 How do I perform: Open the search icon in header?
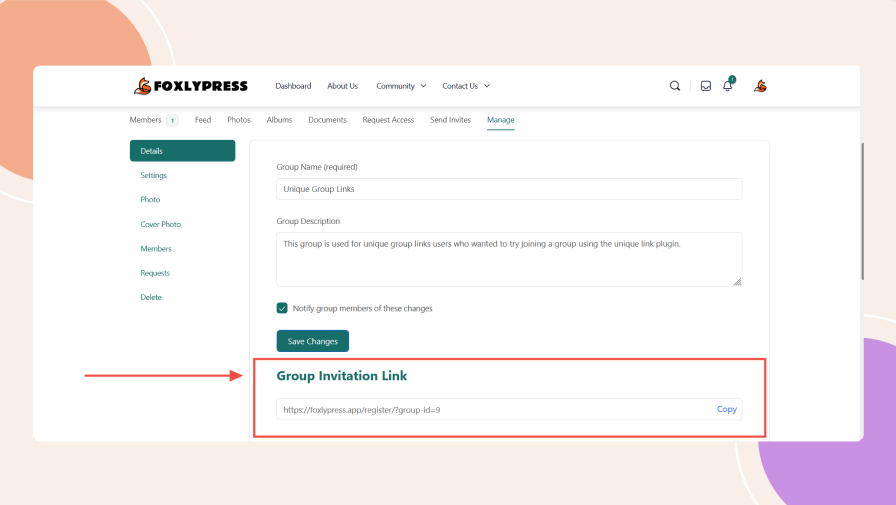click(x=675, y=86)
